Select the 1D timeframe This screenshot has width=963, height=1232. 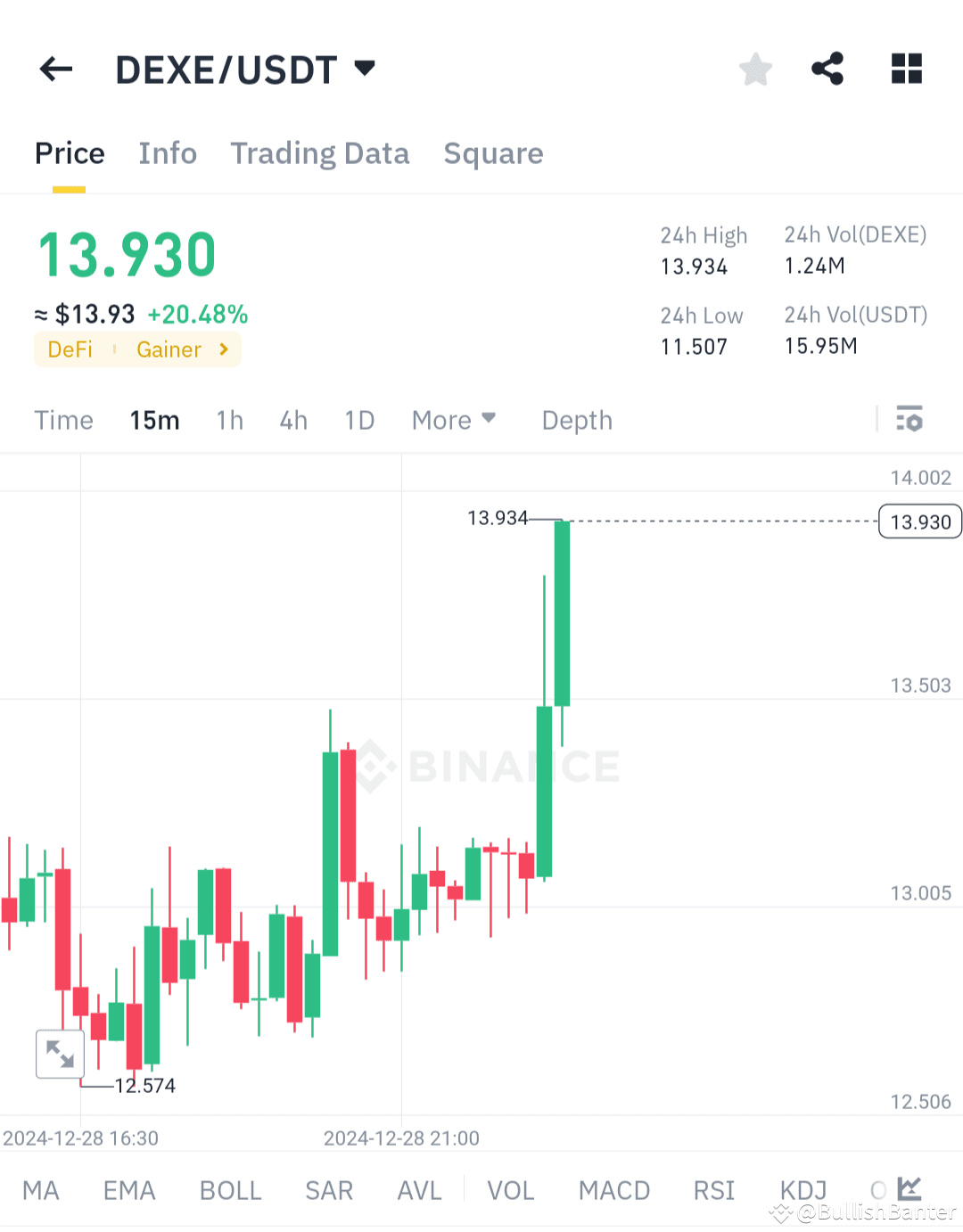[359, 419]
